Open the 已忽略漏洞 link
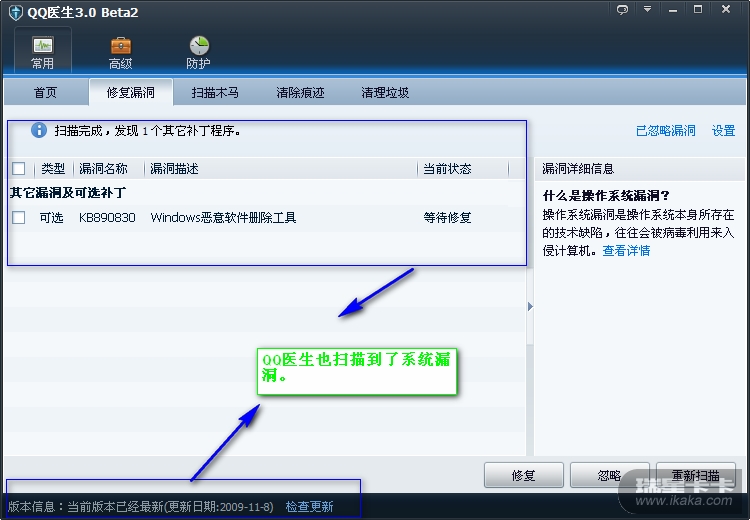This screenshot has height=520, width=750. click(x=665, y=131)
